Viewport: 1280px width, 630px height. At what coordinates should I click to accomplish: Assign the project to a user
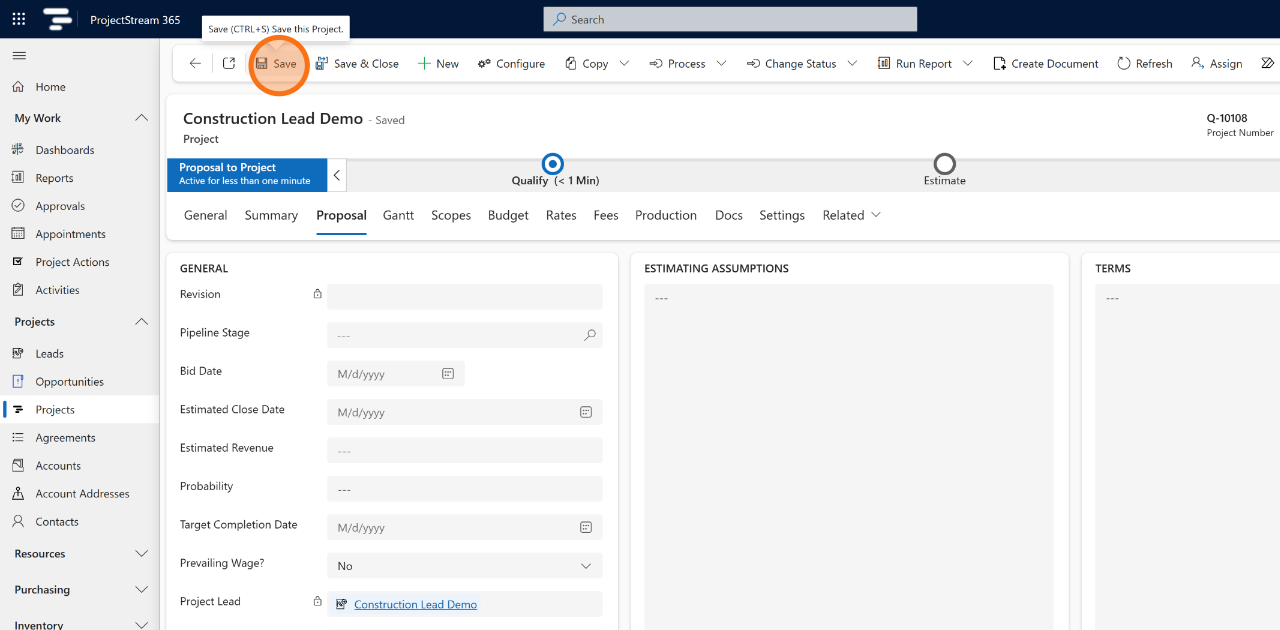pos(1216,63)
